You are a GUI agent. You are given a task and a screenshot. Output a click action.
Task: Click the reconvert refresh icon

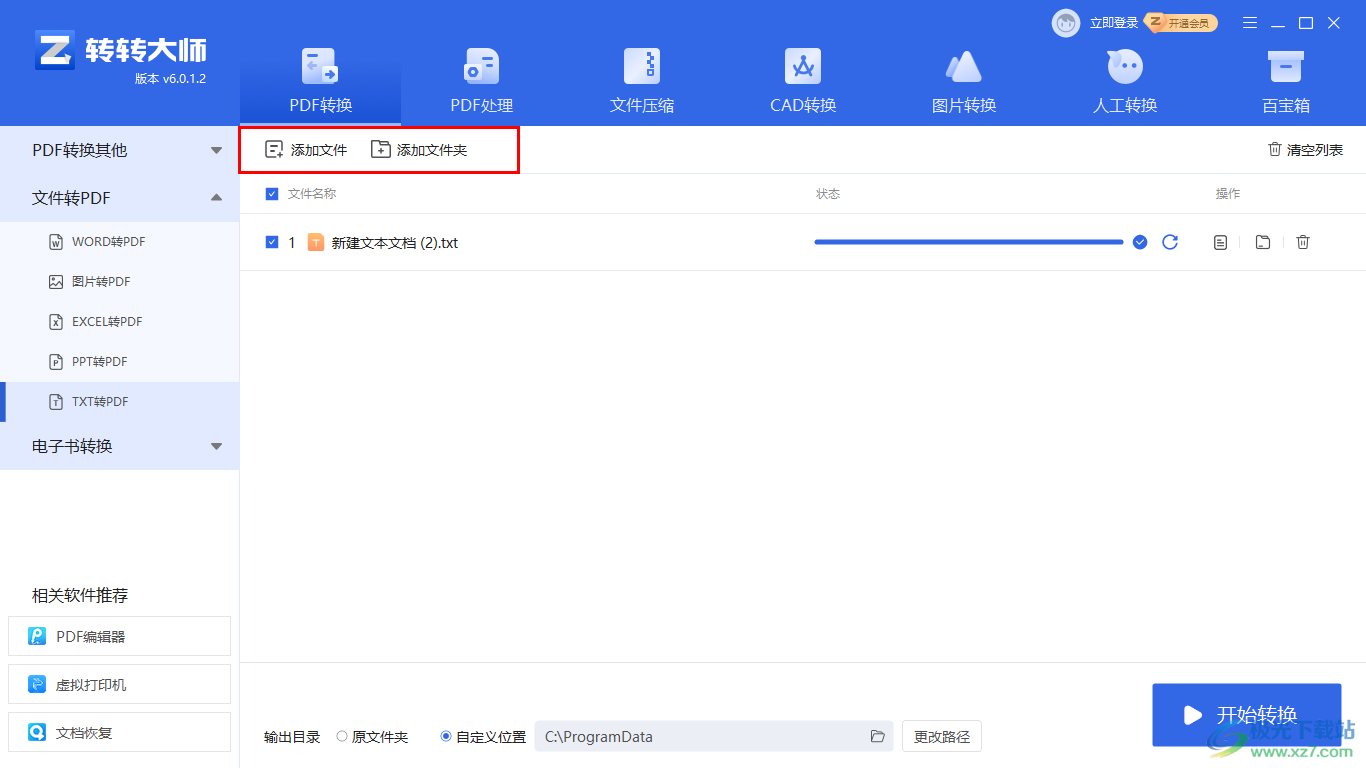(1170, 242)
